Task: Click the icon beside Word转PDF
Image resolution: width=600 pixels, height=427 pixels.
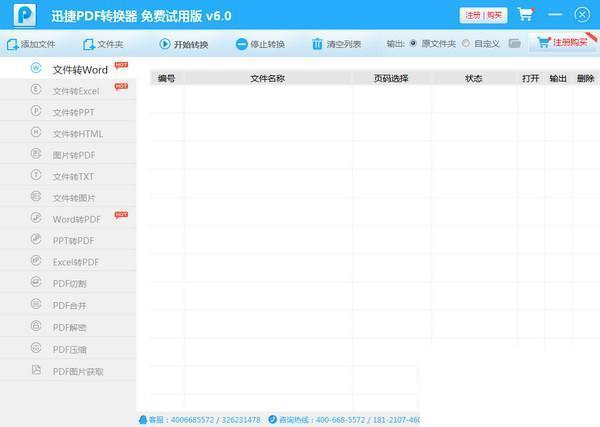Action: point(36,218)
